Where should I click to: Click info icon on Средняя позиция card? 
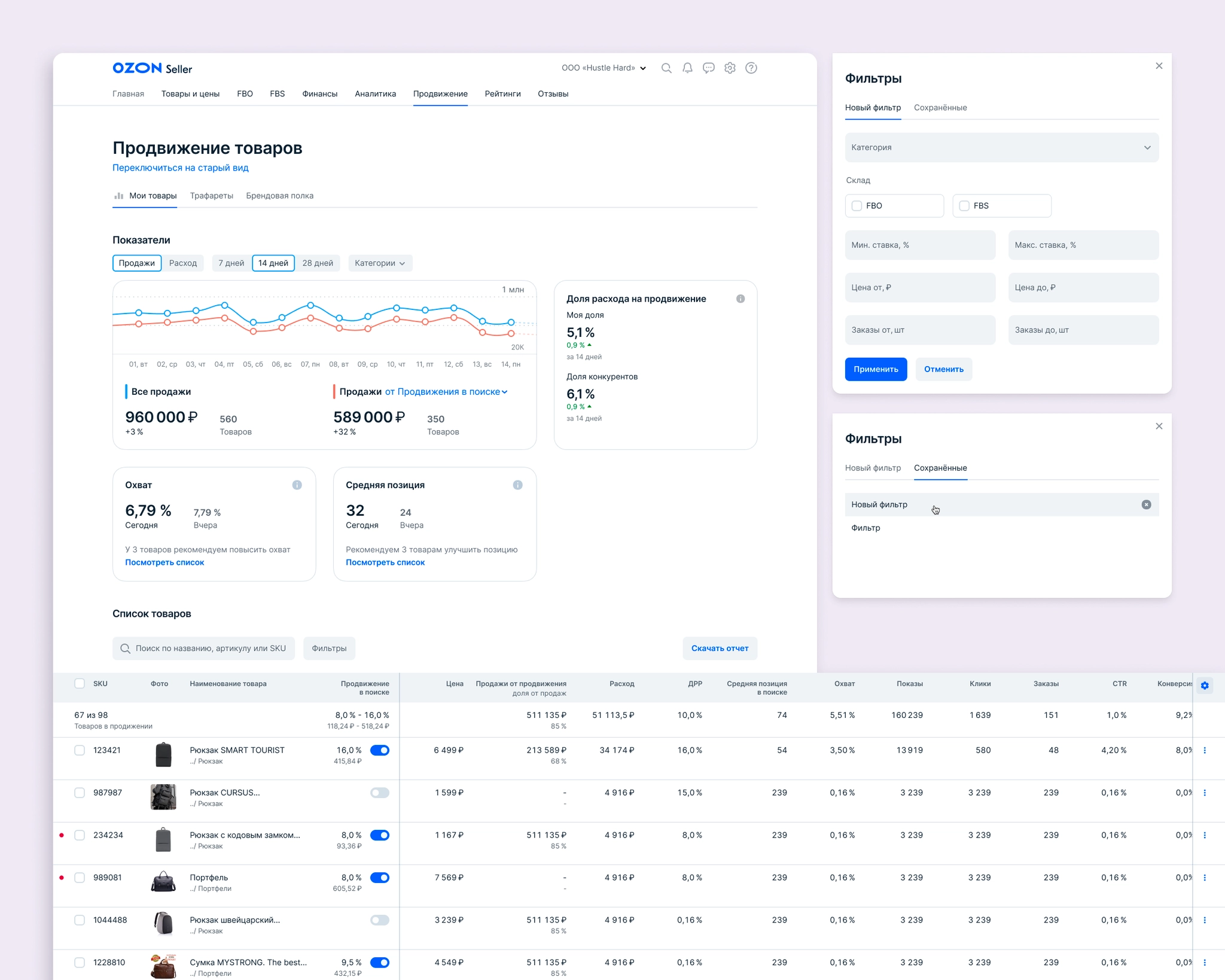point(517,485)
